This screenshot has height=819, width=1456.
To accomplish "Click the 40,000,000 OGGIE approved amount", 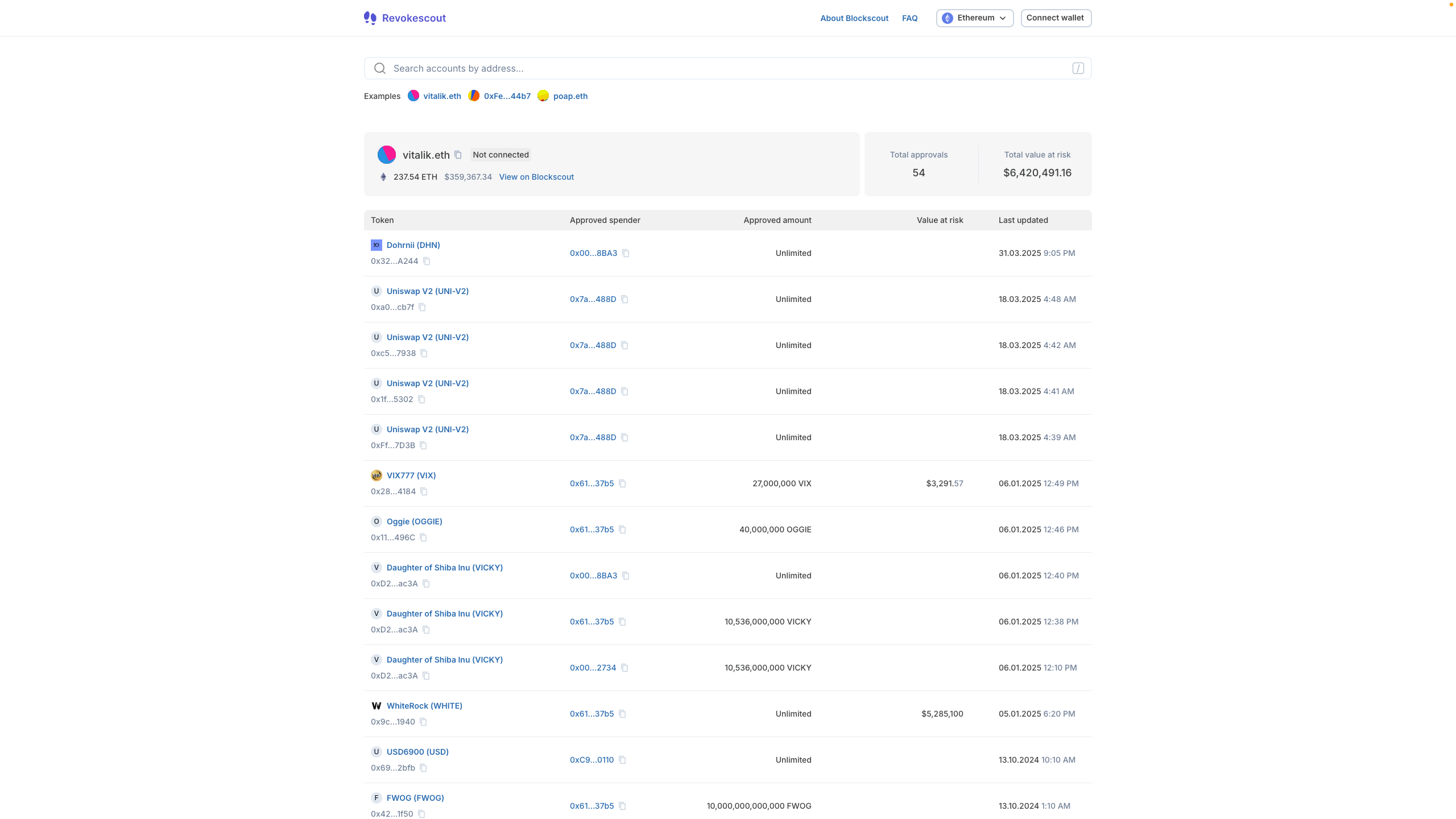I will pyautogui.click(x=775, y=530).
